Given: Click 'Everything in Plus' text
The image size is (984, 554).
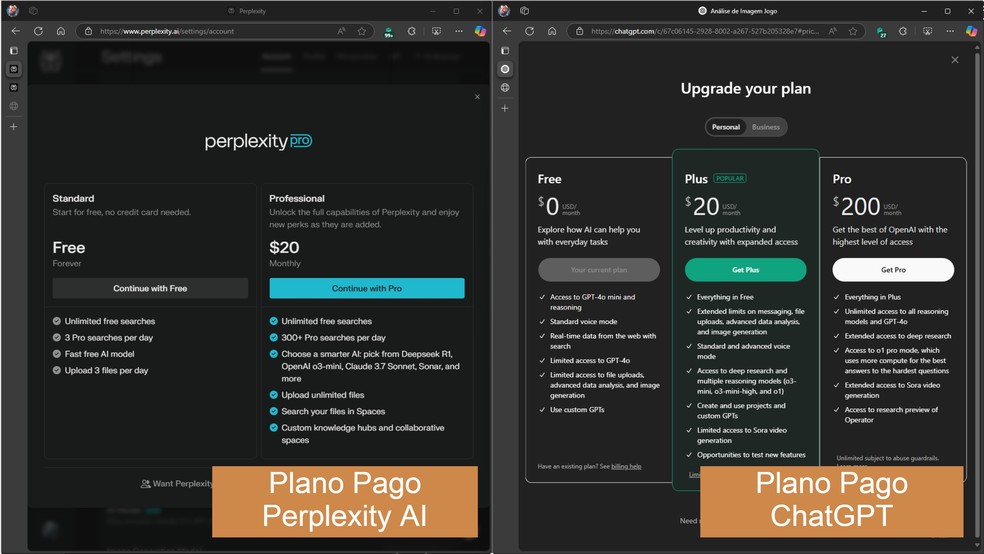Looking at the screenshot, I should click(x=872, y=297).
